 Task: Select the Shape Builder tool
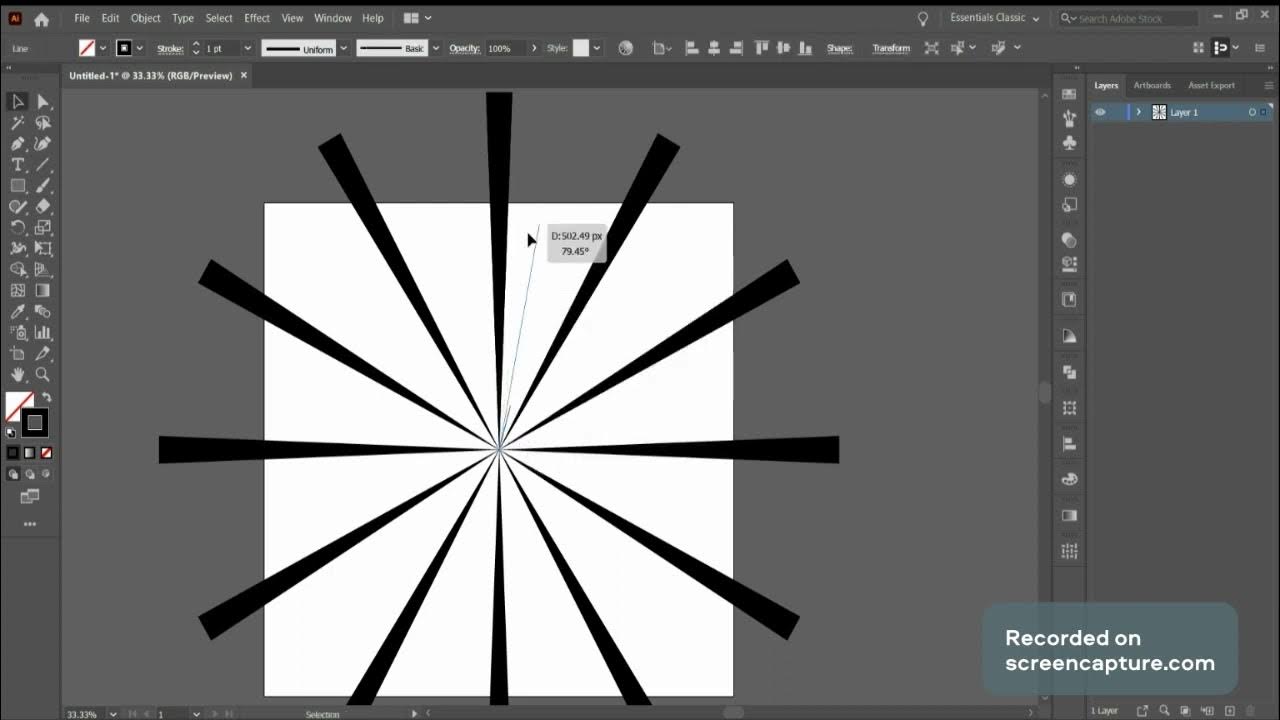click(17, 270)
